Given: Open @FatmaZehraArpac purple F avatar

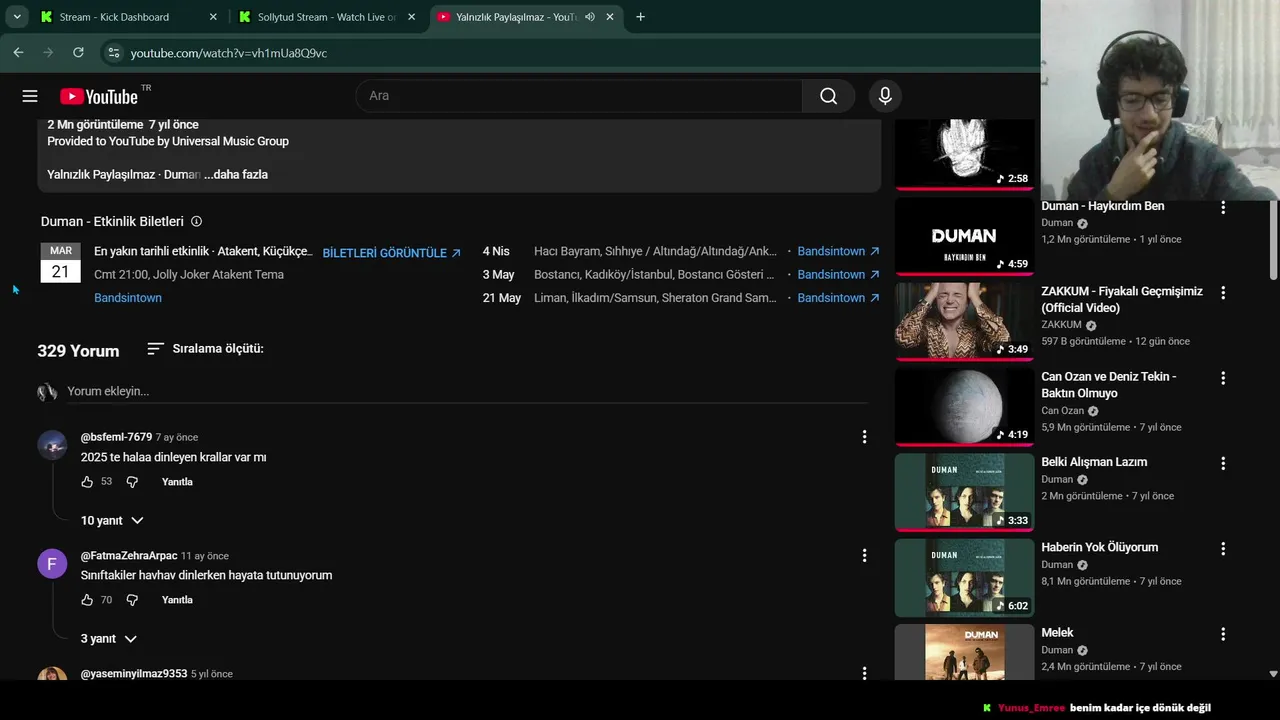Looking at the screenshot, I should [52, 563].
